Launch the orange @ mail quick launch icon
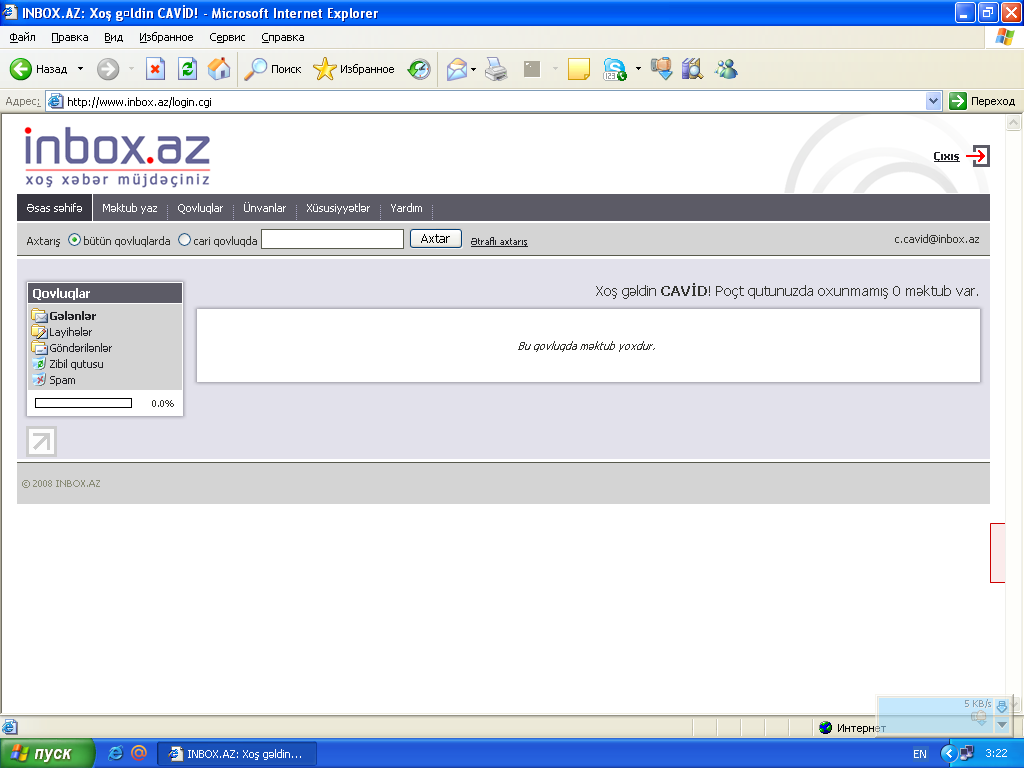The image size is (1024, 768). pyautogui.click(x=138, y=753)
